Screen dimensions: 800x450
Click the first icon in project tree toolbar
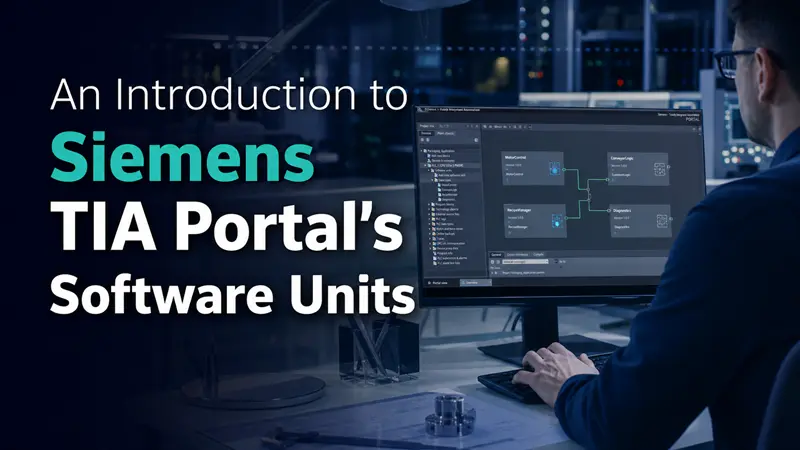422,140
